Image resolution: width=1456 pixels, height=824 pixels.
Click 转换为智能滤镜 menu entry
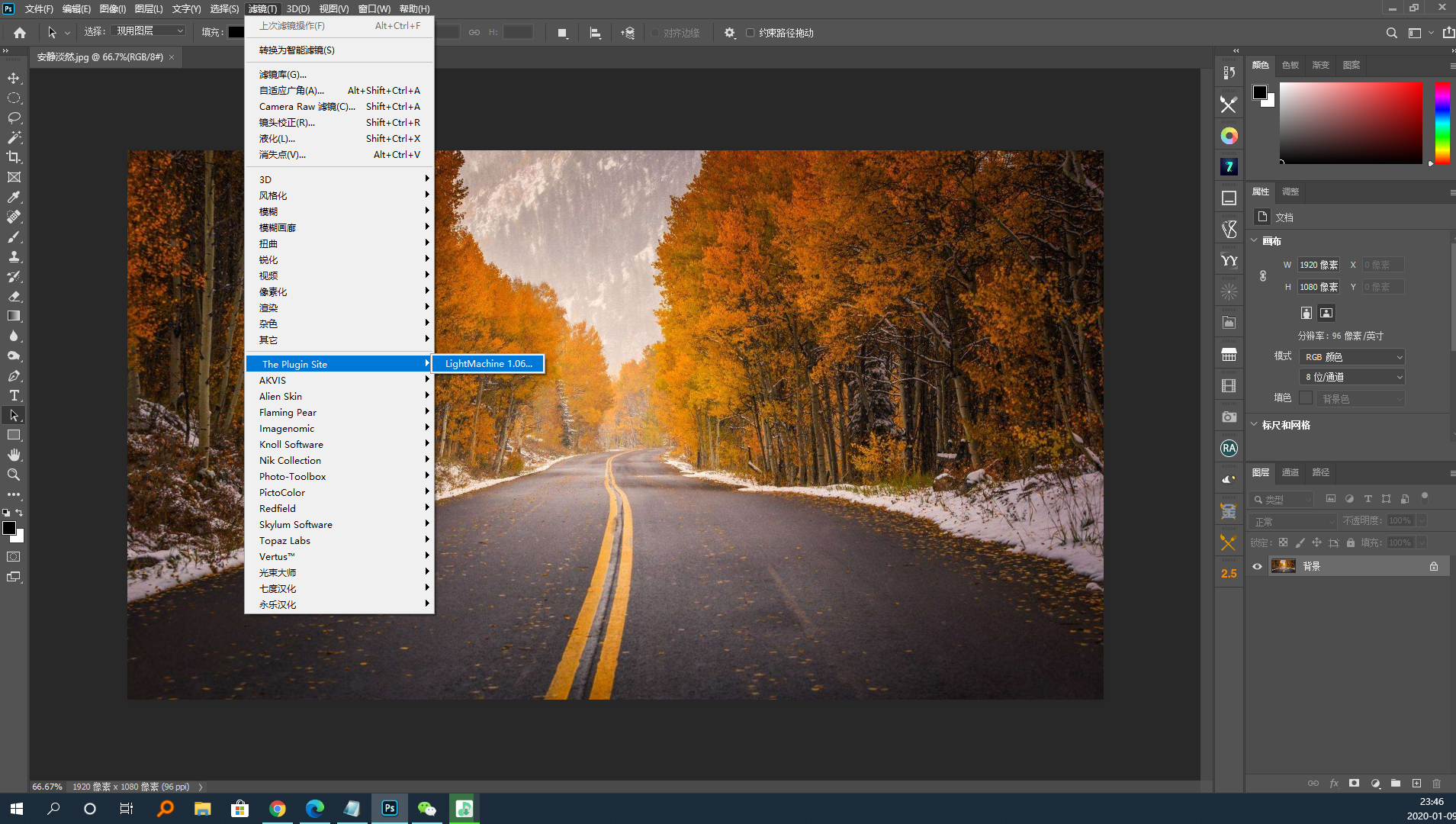[x=297, y=50]
